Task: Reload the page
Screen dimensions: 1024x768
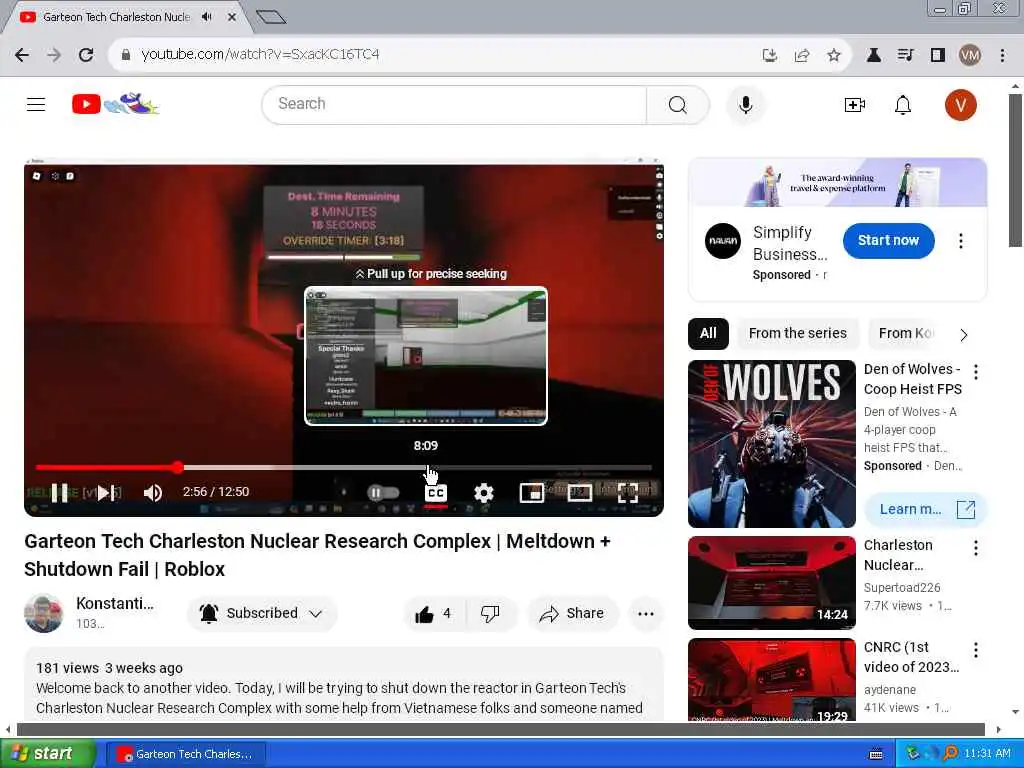Action: point(86,55)
